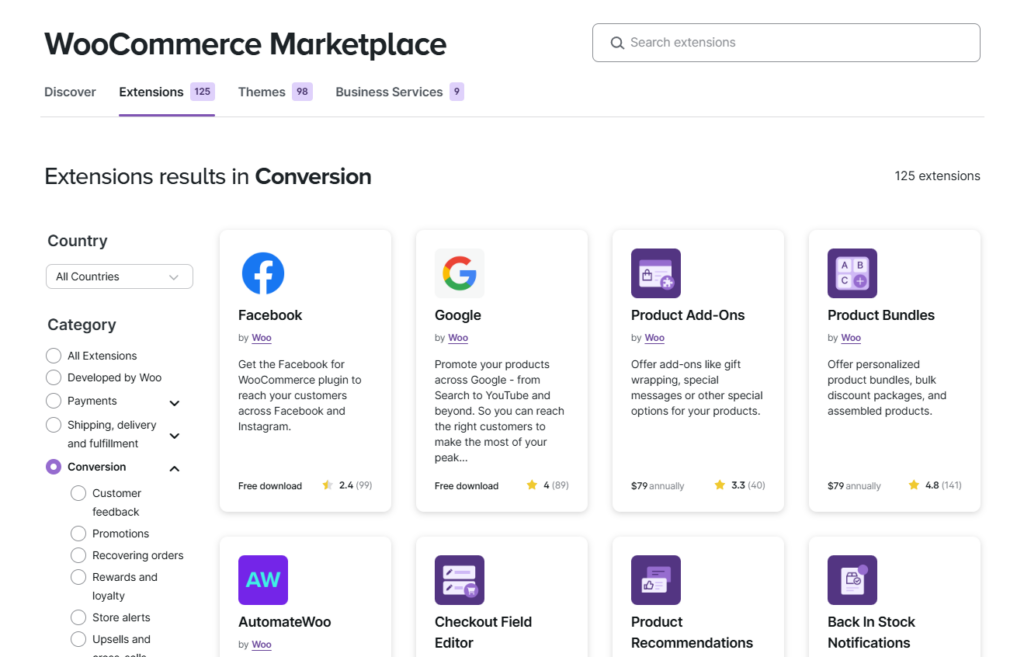The height and width of the screenshot is (657, 1024).
Task: Click the Product Recommendations icon
Action: coord(656,580)
